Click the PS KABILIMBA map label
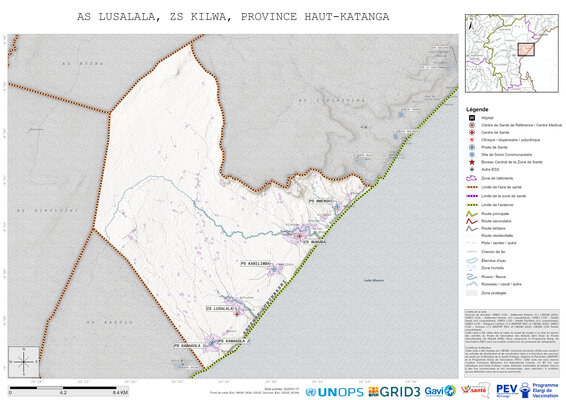Image resolution: width=566 pixels, height=400 pixels. coord(256,264)
